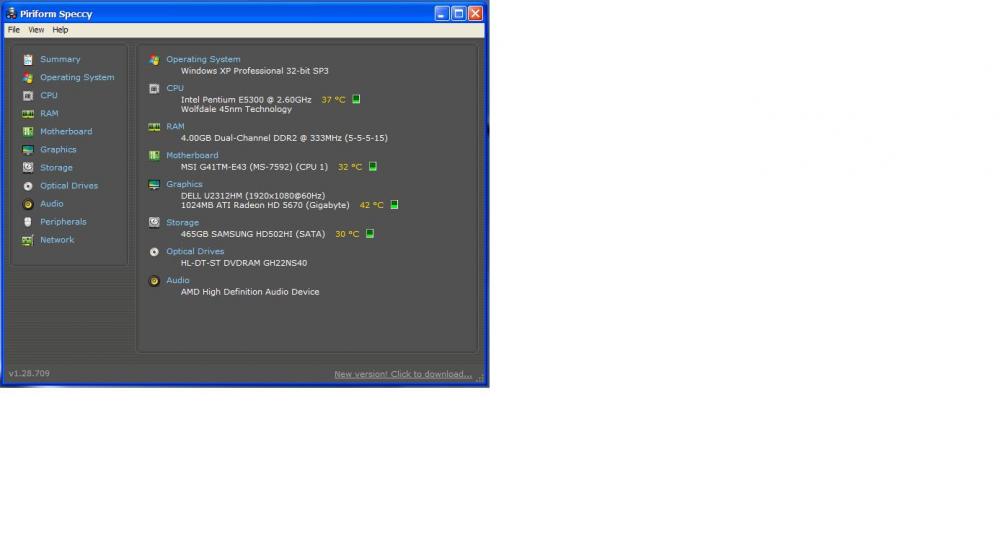The image size is (1000, 551).
Task: Click the CPU chip icon in sidebar
Action: [28, 96]
